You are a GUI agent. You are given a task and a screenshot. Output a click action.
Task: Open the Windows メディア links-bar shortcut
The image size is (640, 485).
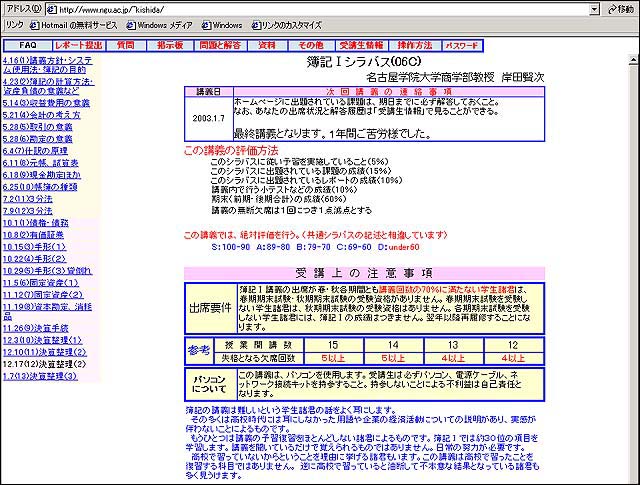(159, 25)
